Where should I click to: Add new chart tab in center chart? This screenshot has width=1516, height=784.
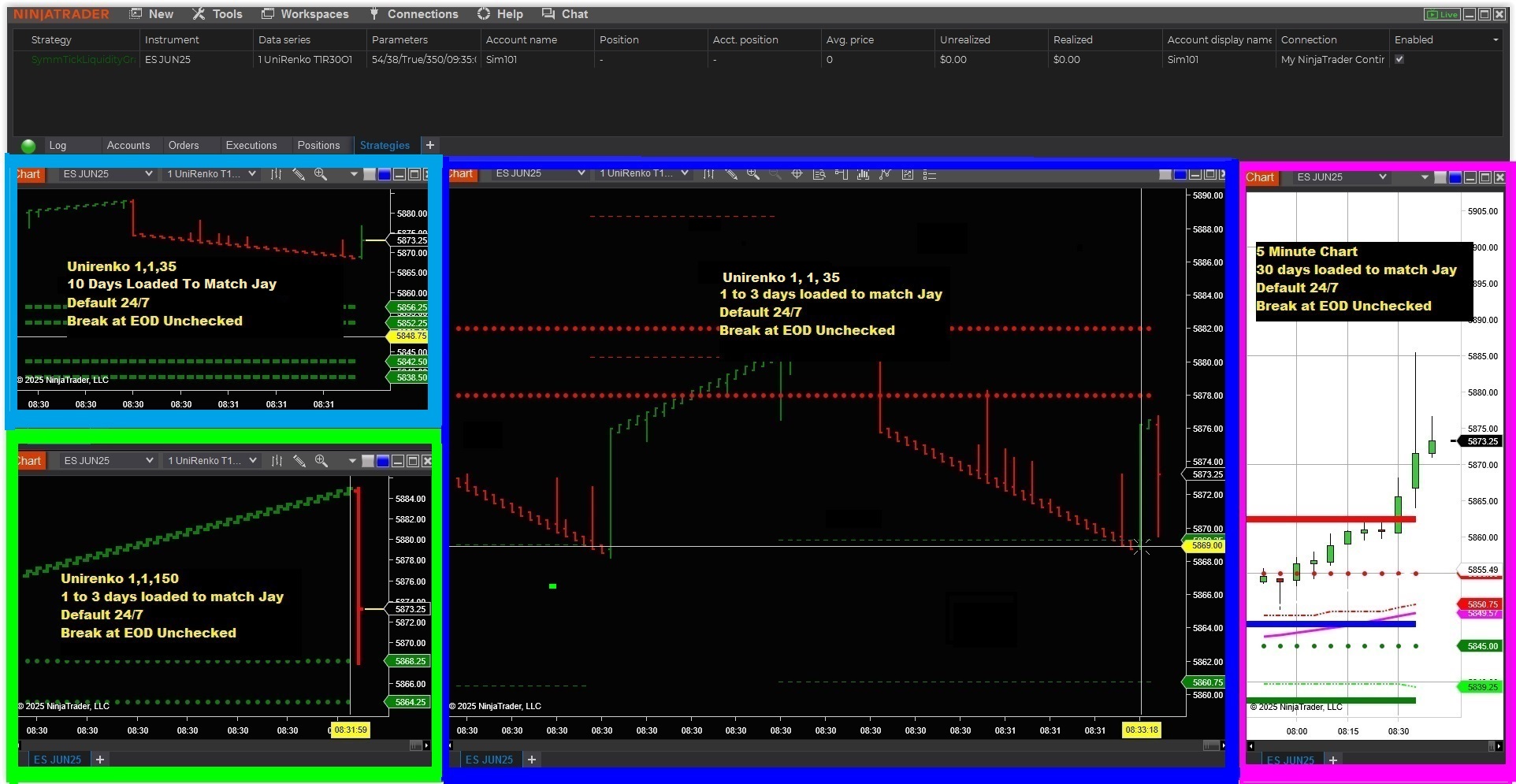tap(532, 760)
